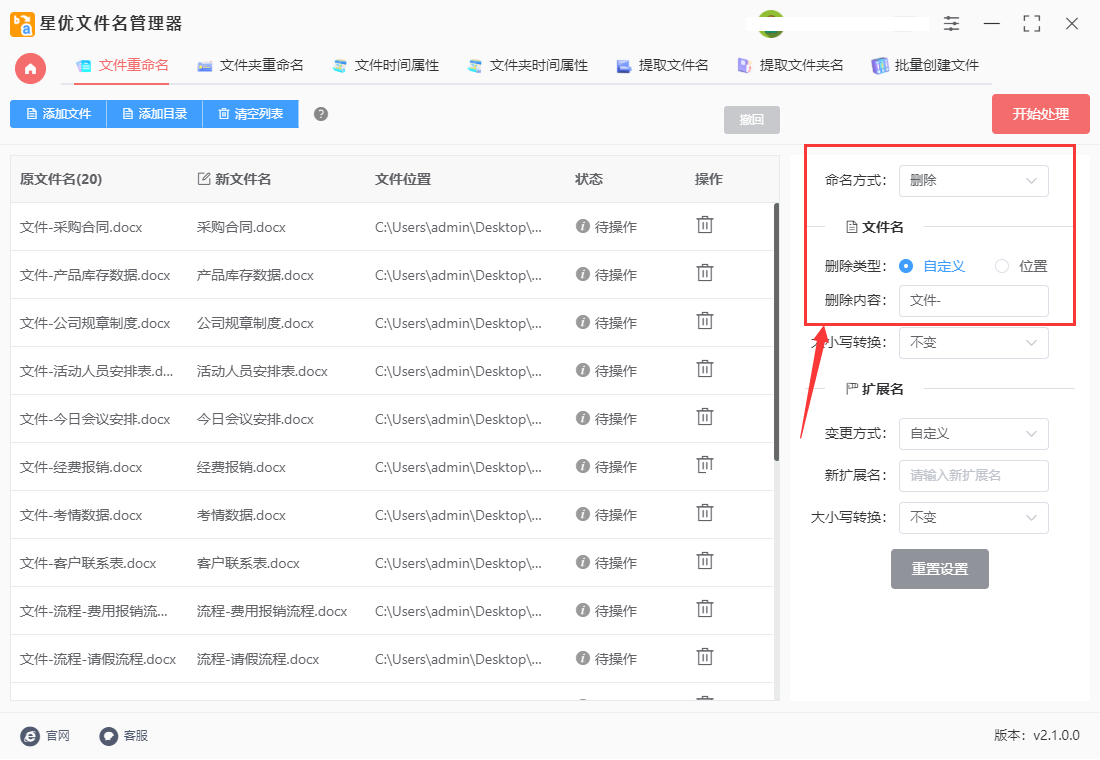Image resolution: width=1100 pixels, height=760 pixels.
Task: Click the 文件位置 column header
Action: (x=403, y=180)
